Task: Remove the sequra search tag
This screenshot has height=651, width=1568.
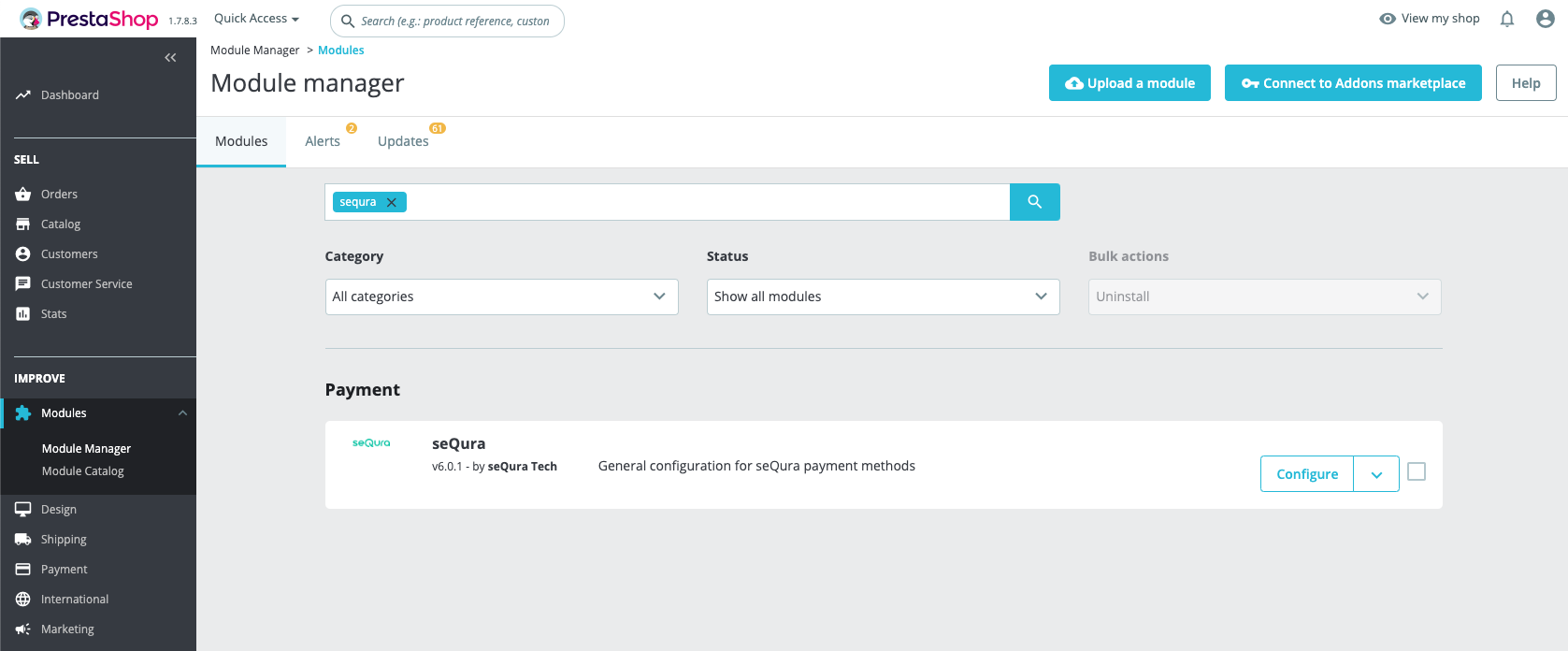Action: [392, 202]
